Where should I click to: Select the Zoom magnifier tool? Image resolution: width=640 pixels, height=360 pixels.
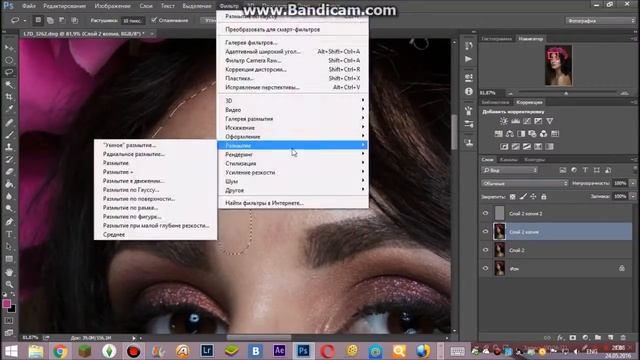[x=9, y=284]
